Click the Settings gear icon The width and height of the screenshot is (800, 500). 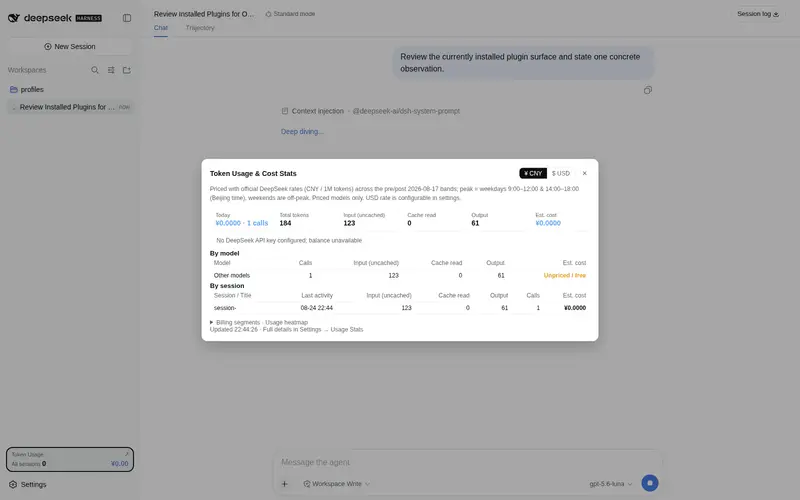click(13, 485)
